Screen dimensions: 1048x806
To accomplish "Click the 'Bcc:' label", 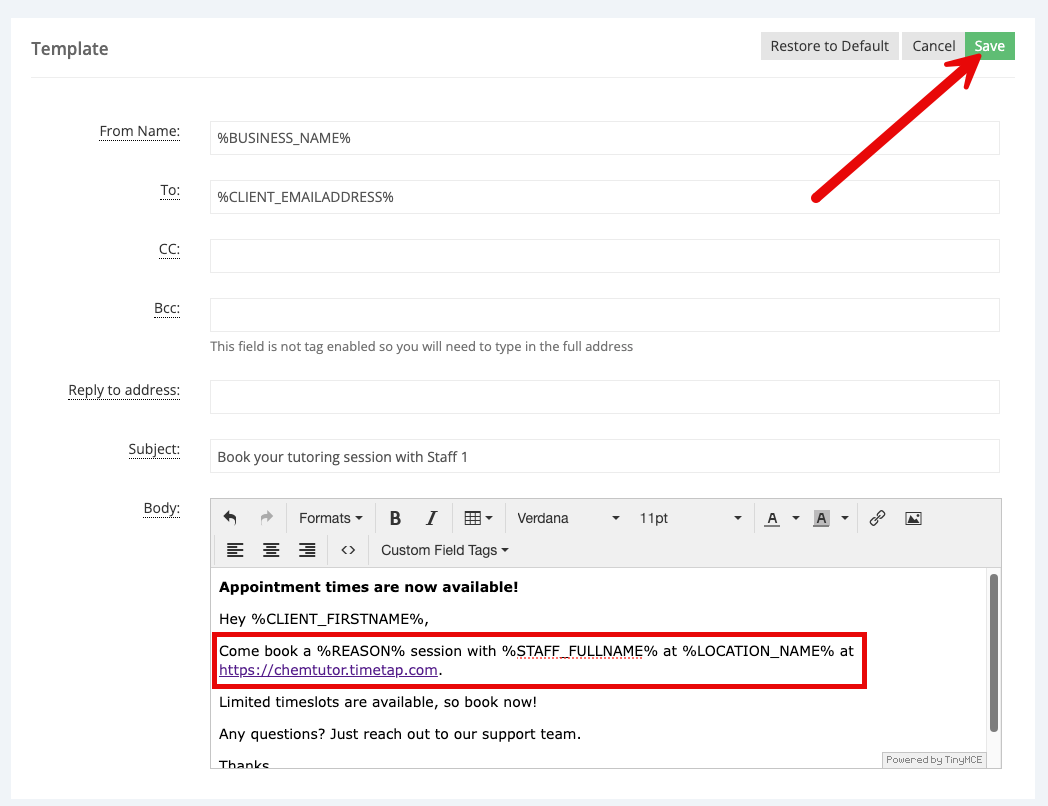I will [x=167, y=308].
